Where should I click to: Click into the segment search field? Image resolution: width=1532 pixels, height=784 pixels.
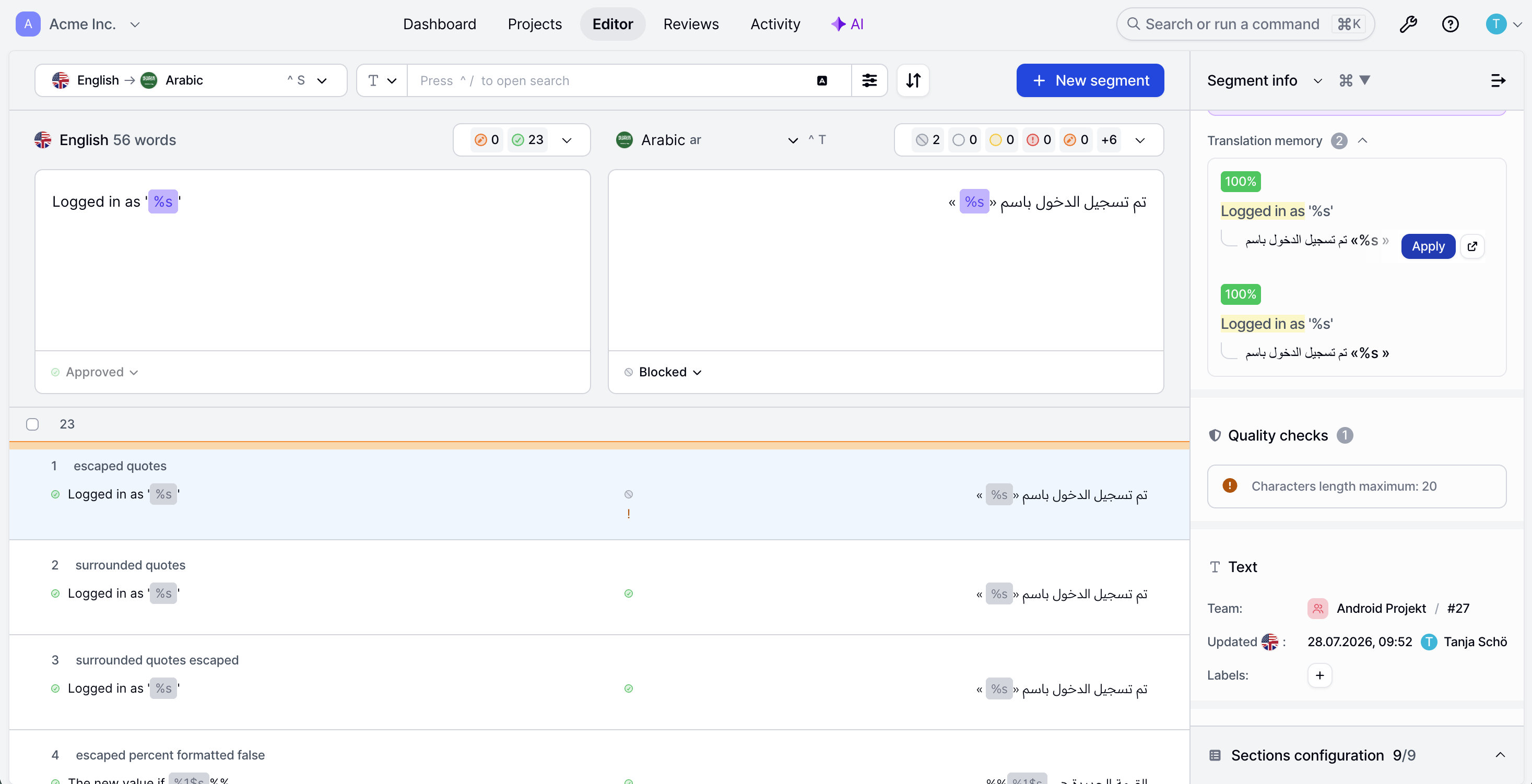click(x=612, y=80)
